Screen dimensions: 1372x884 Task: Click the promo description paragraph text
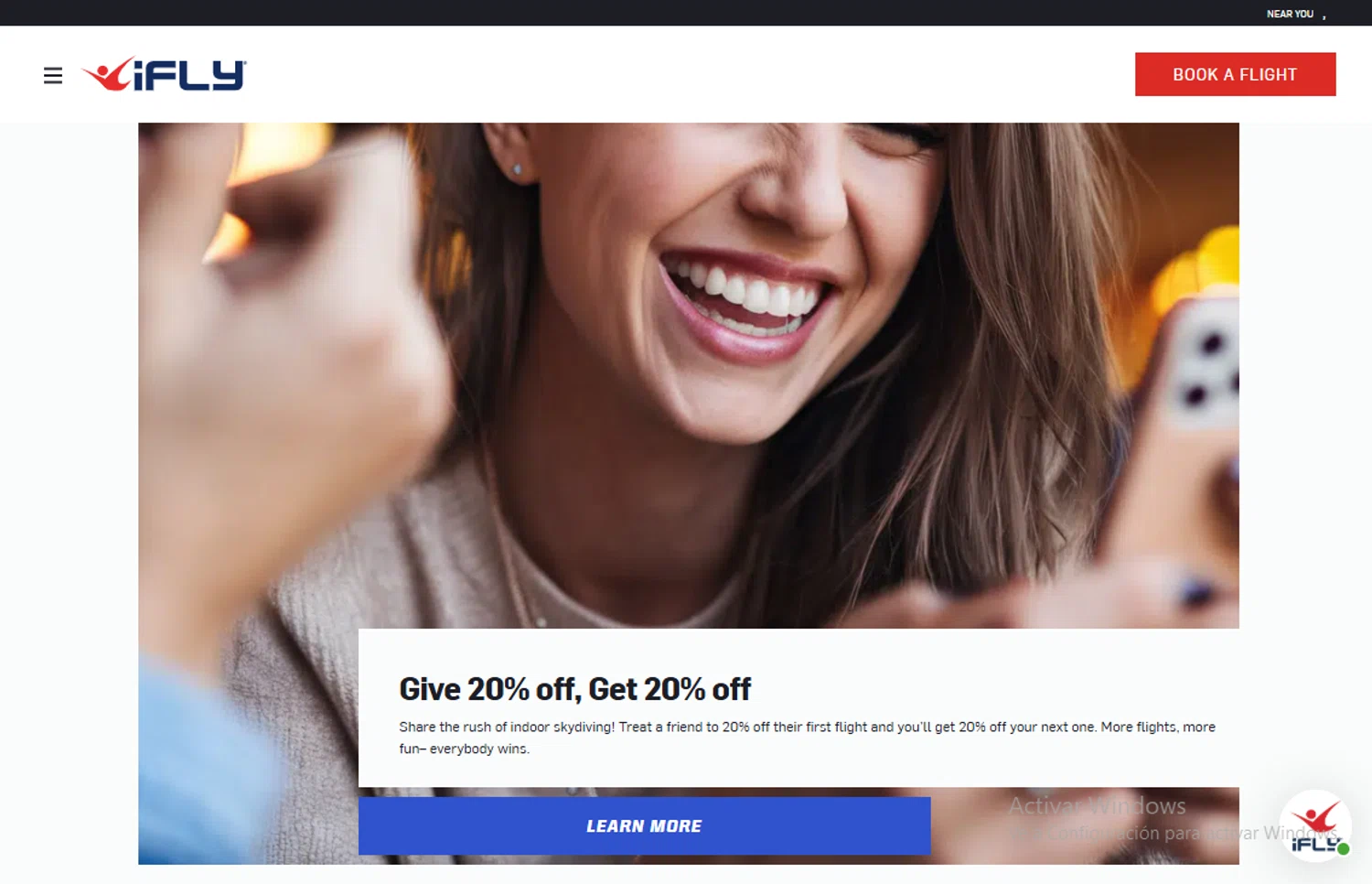click(x=807, y=738)
